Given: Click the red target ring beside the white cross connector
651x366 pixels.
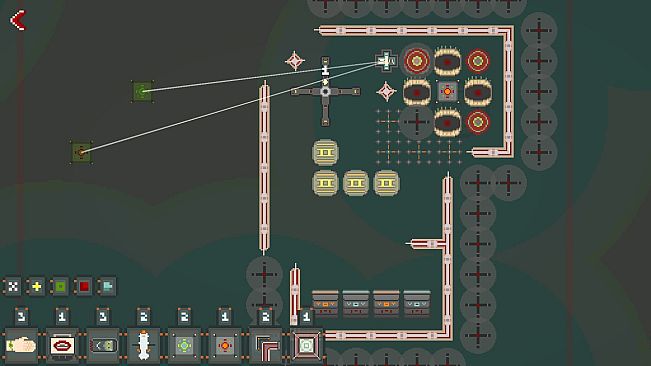Looking at the screenshot, I should pyautogui.click(x=417, y=61).
